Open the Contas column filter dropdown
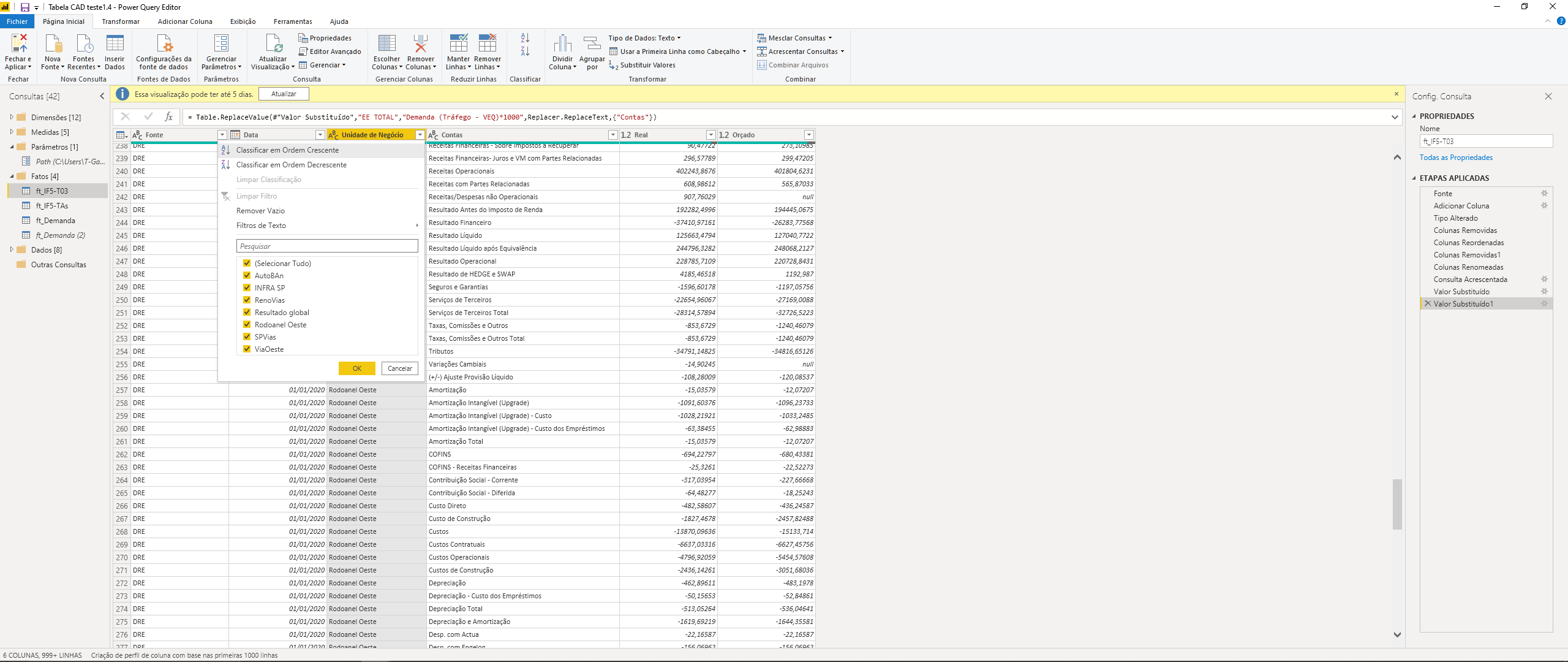The height and width of the screenshot is (662, 1568). tap(612, 135)
